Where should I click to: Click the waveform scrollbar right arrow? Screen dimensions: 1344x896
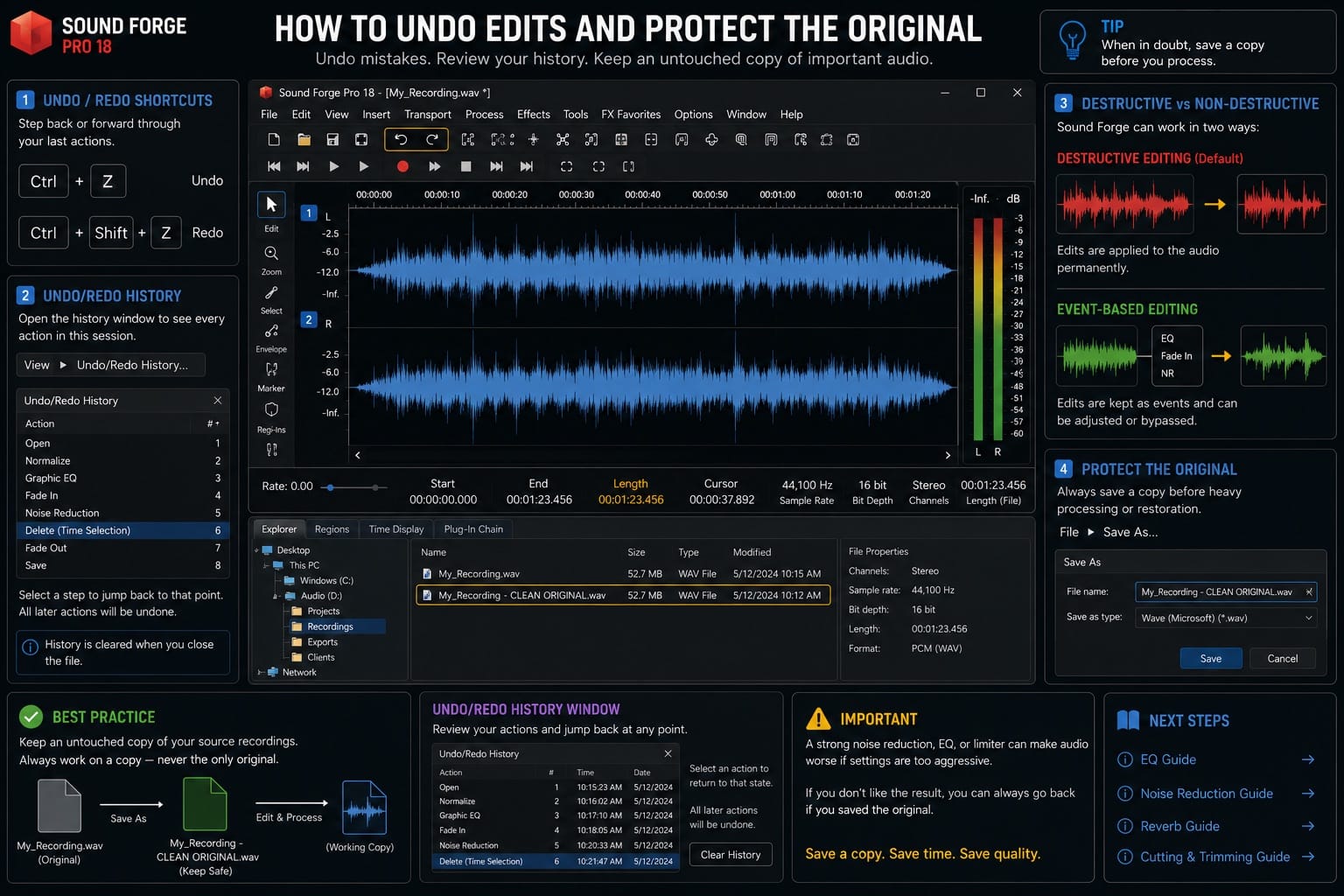coord(948,455)
